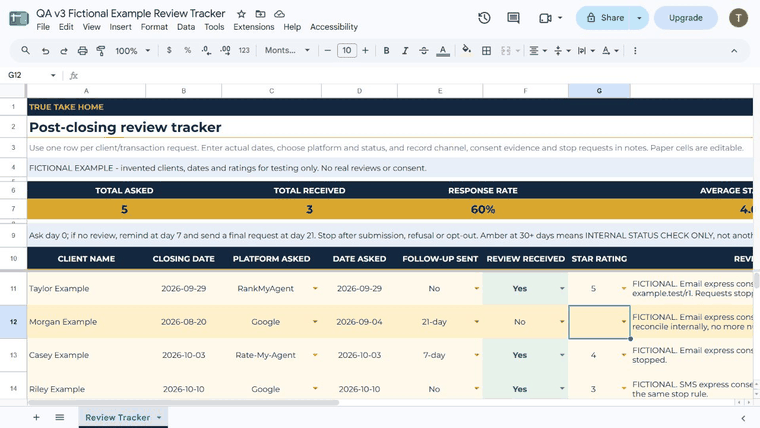Open the Format menu
Image resolution: width=760 pixels, height=428 pixels.
[154, 27]
